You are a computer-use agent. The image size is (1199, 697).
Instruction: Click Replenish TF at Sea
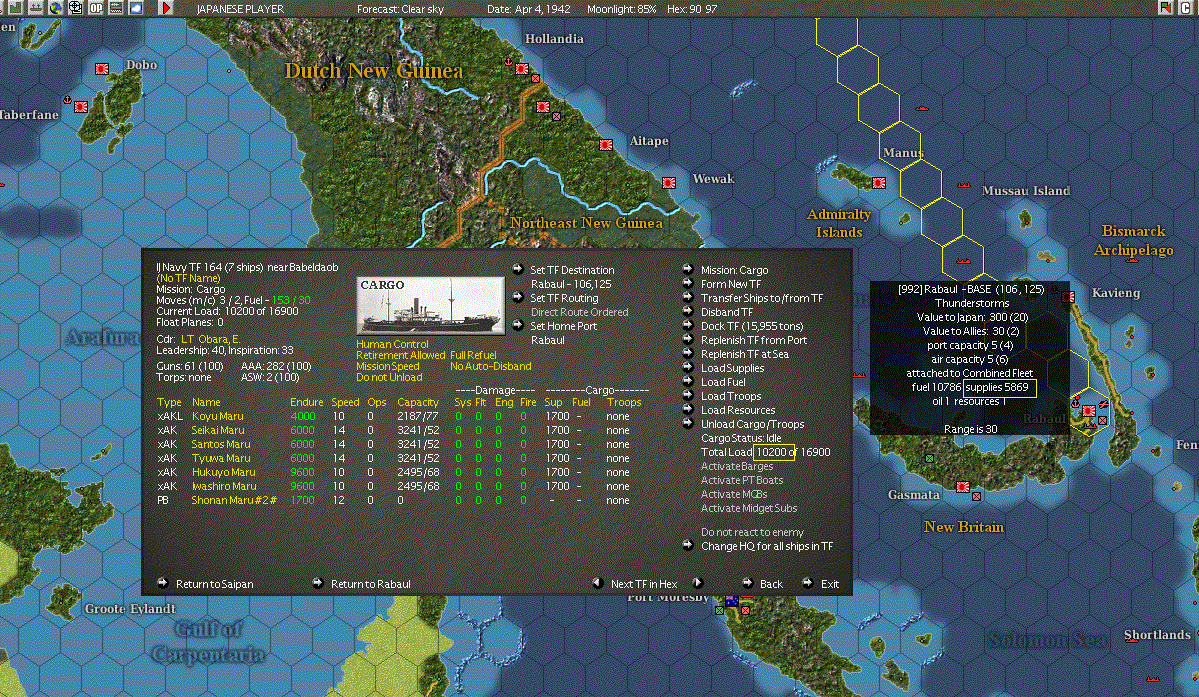tap(745, 354)
